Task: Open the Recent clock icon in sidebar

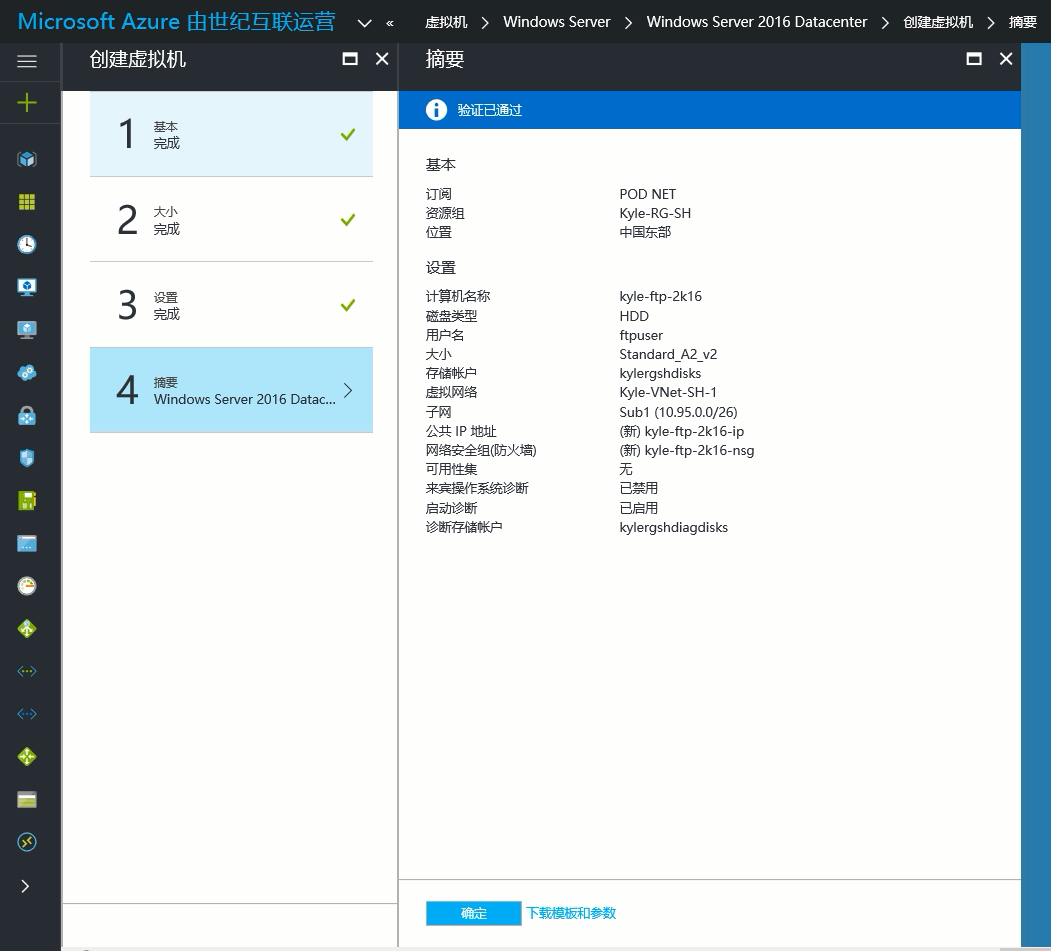Action: click(27, 245)
